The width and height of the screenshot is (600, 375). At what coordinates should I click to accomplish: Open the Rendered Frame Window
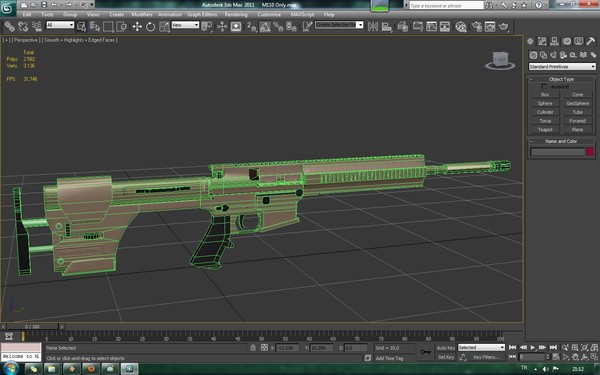pyautogui.click(x=490, y=26)
